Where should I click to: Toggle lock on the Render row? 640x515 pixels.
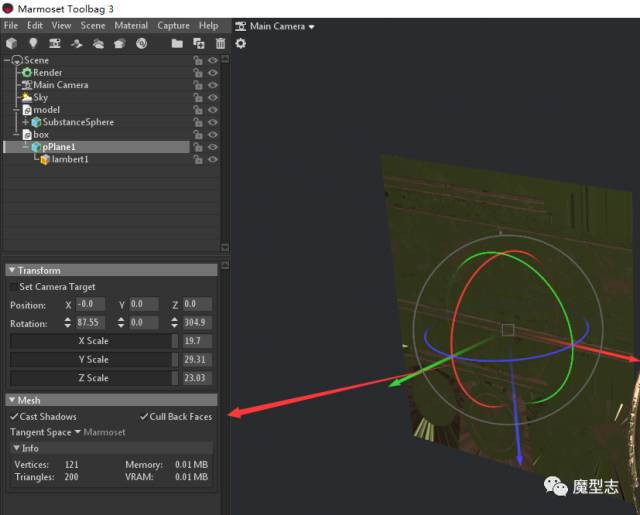pos(198,73)
